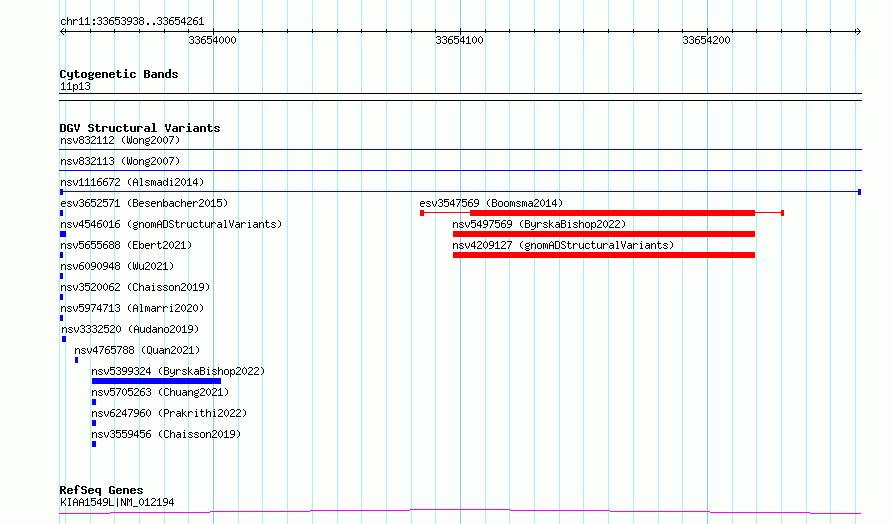Viewport: 890px width, 524px height.
Task: Open the RefSeq Genes track heading
Action: [x=101, y=490]
